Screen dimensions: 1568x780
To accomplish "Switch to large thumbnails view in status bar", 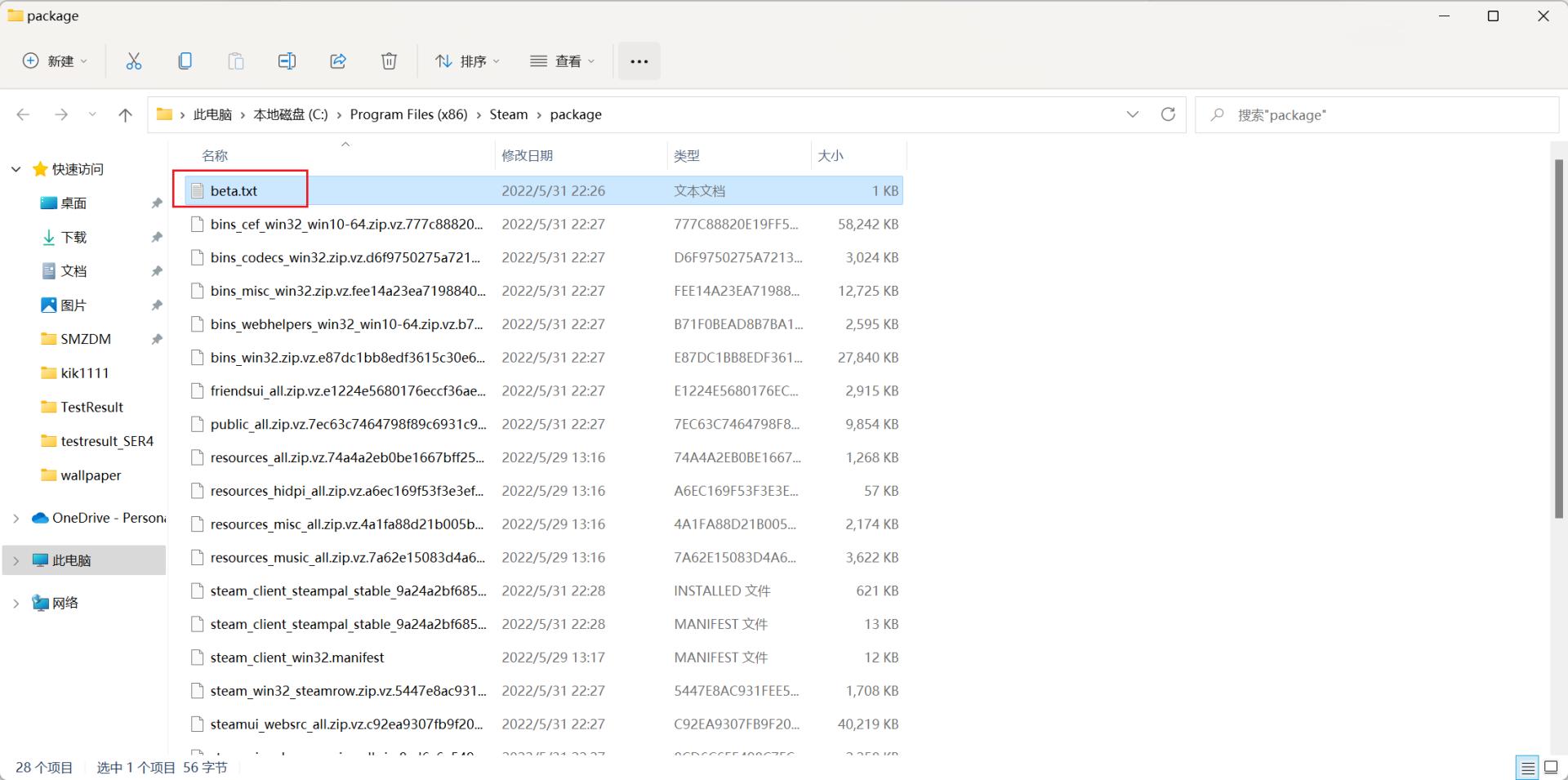I will (1550, 767).
